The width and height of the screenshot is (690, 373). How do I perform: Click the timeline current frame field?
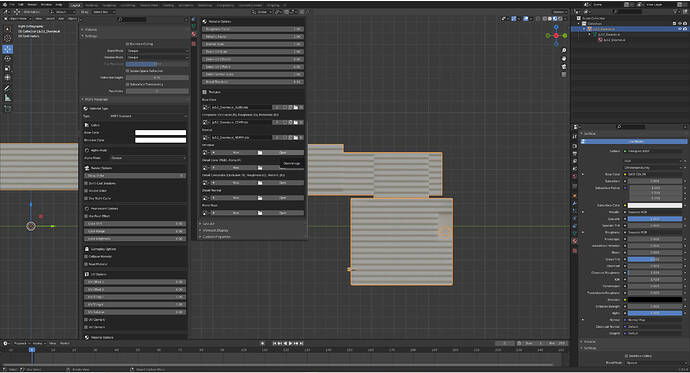505,343
